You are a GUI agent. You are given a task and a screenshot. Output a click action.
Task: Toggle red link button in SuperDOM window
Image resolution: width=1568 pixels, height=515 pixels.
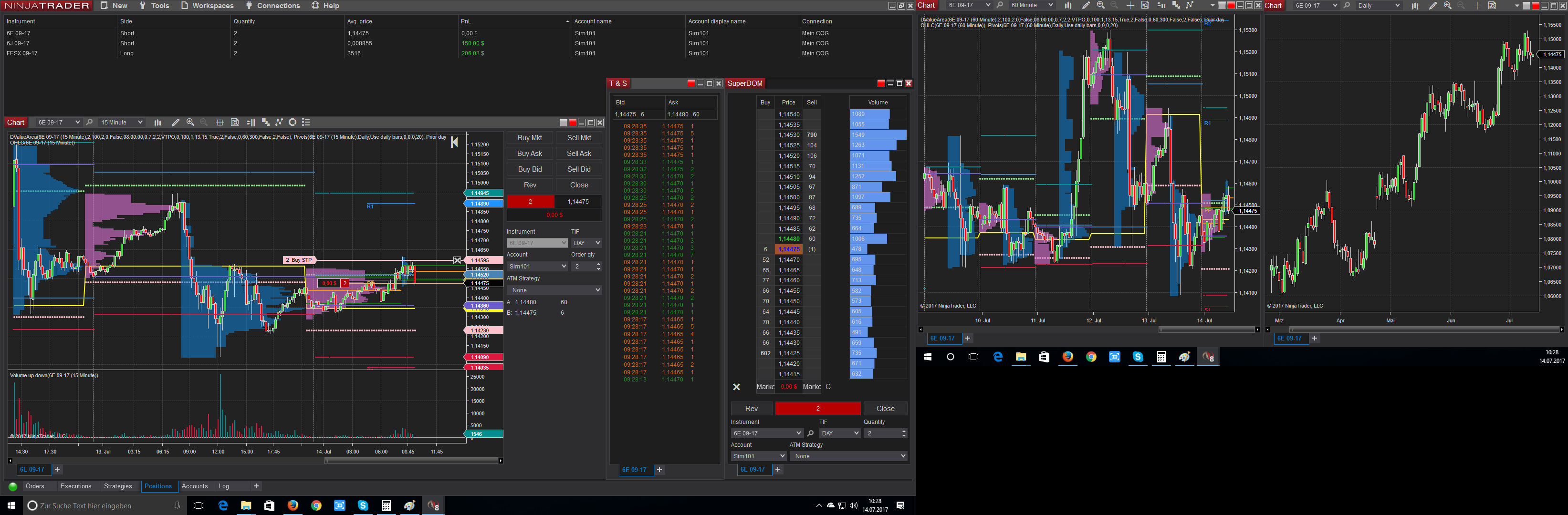coord(881,83)
